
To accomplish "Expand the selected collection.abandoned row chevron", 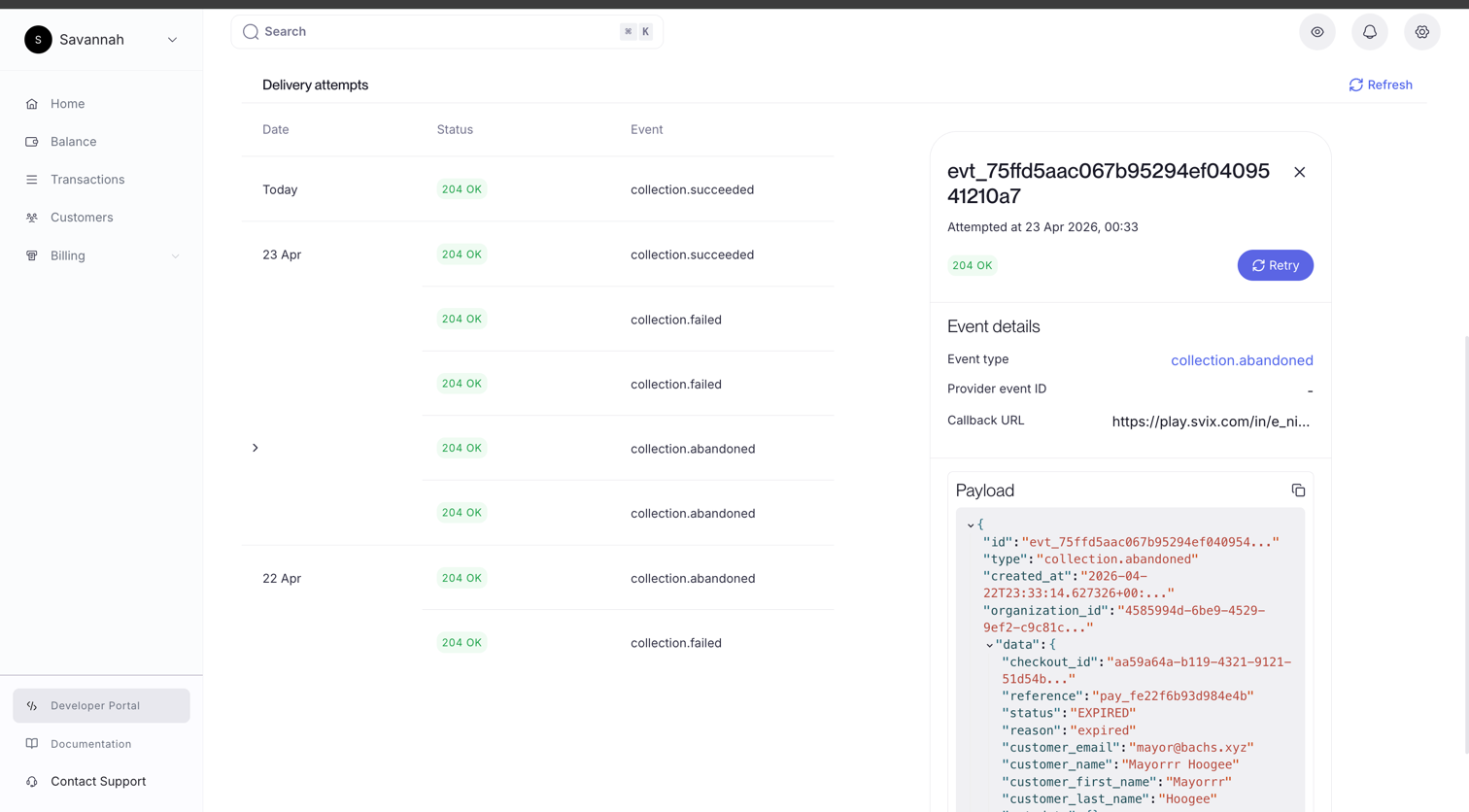I will coord(256,448).
